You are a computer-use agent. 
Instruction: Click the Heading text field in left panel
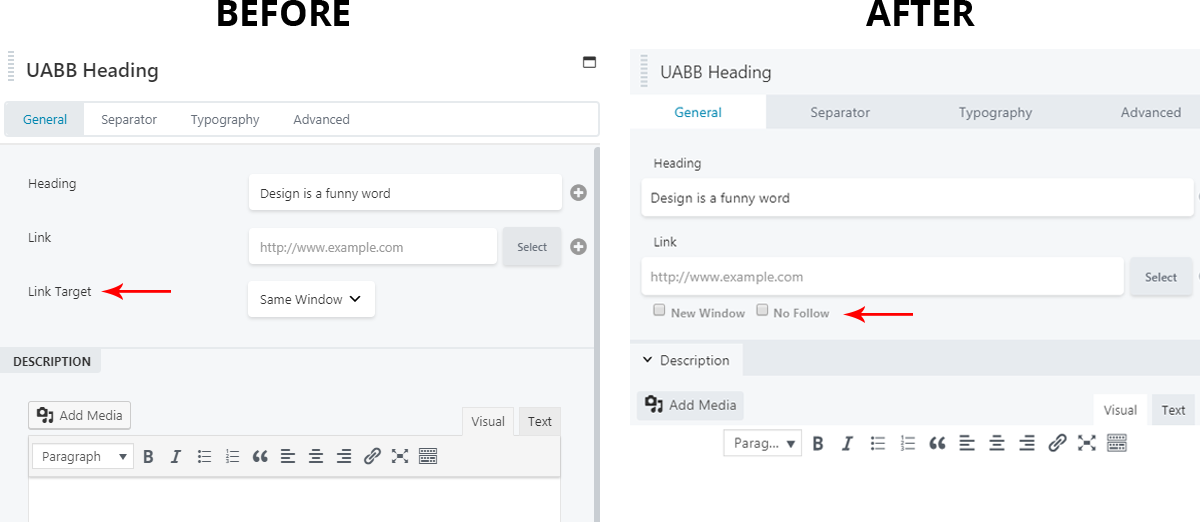[405, 193]
